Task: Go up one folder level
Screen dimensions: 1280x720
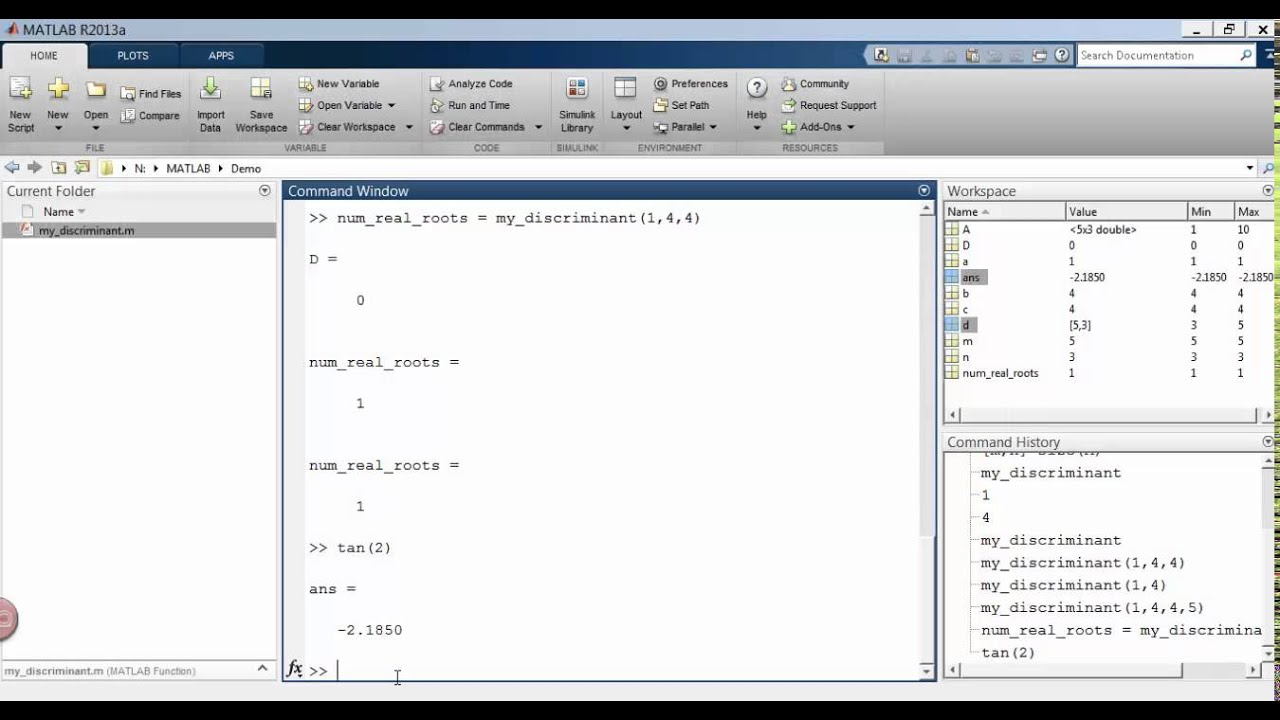Action: pos(59,168)
